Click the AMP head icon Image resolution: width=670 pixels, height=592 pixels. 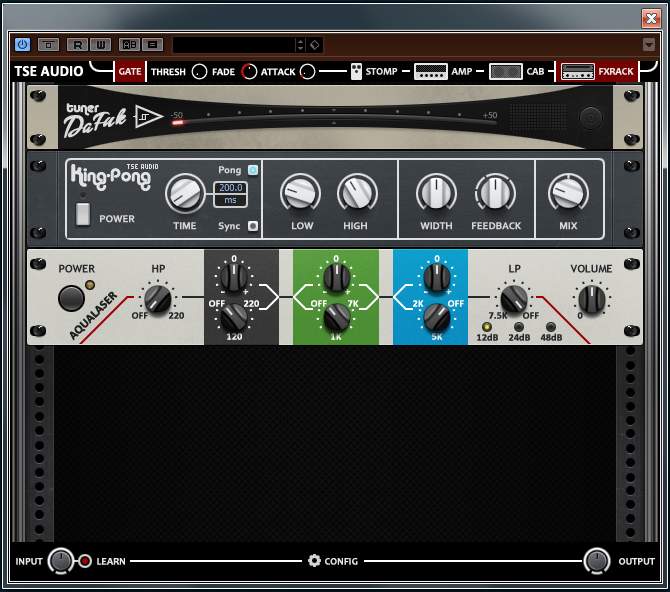coord(431,71)
